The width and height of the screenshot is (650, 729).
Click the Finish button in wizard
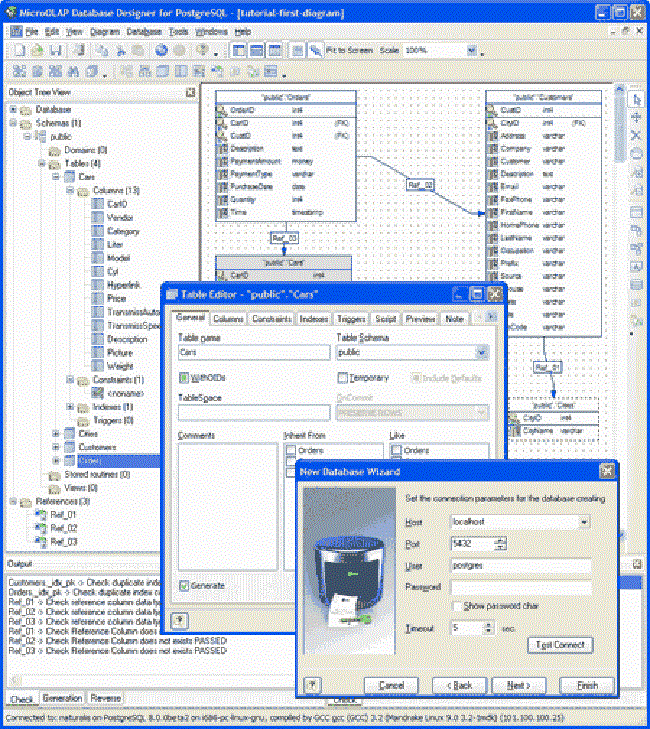587,685
